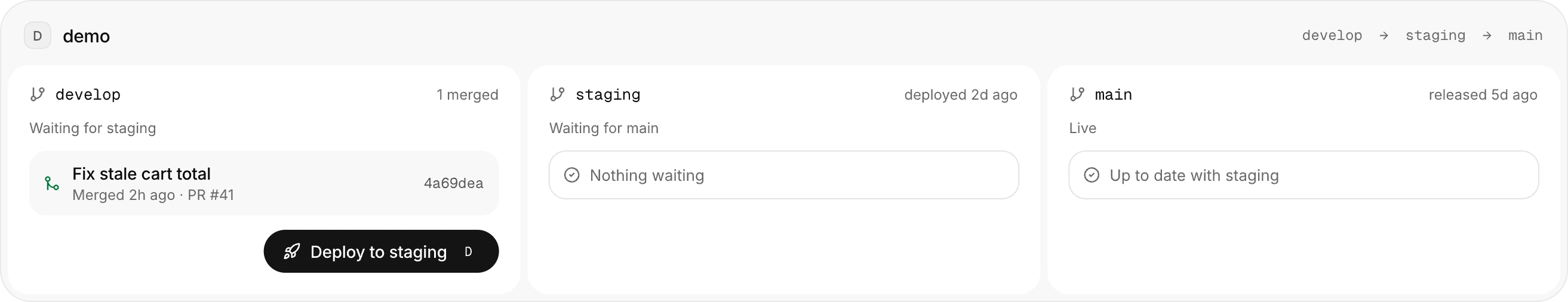Select main in the header pipeline
Image resolution: width=1568 pixels, height=302 pixels.
(x=1526, y=36)
